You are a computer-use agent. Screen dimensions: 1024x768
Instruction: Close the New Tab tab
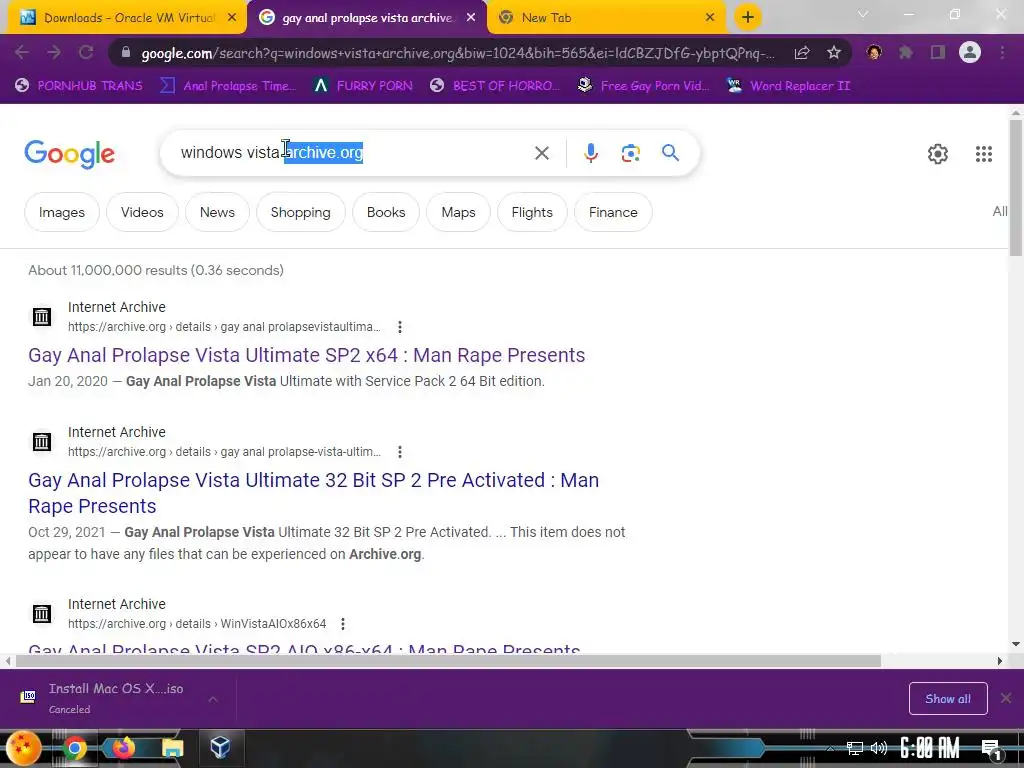(710, 18)
